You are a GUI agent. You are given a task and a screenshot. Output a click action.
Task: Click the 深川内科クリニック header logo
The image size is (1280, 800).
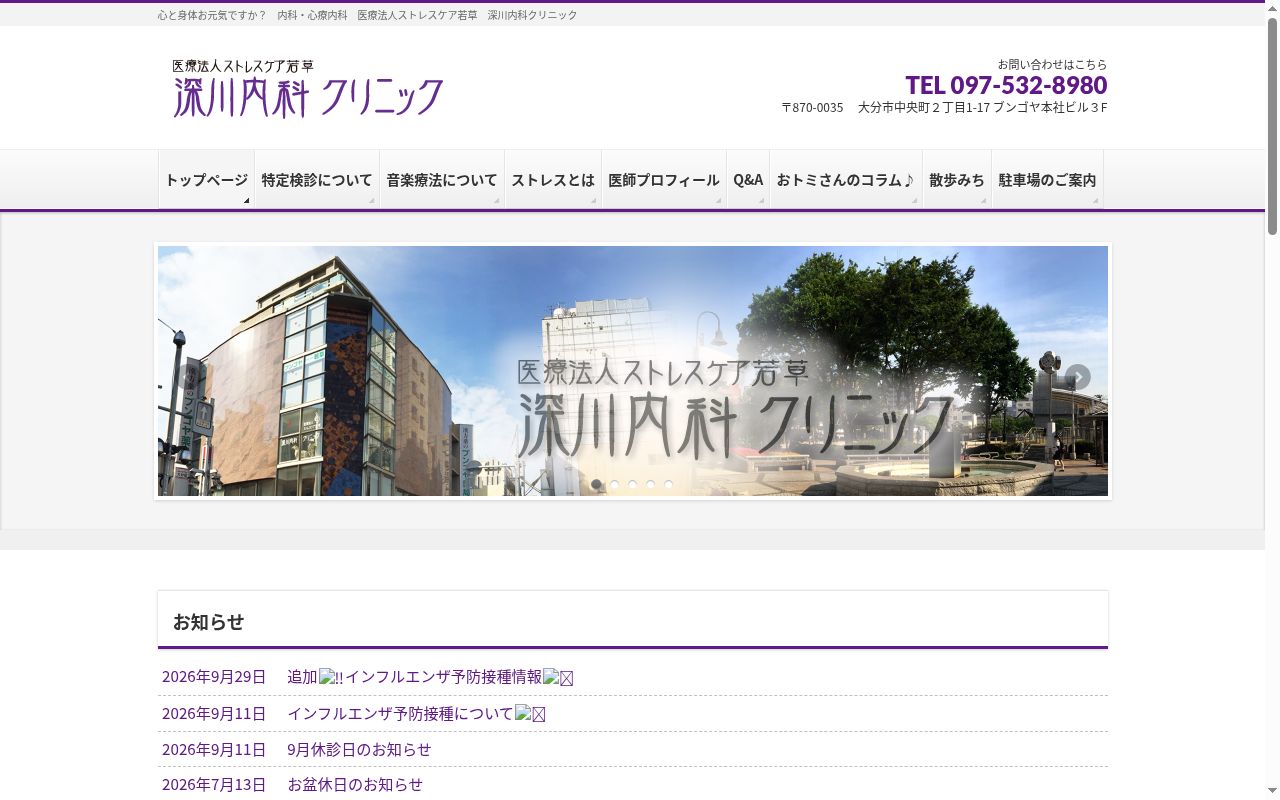308,88
